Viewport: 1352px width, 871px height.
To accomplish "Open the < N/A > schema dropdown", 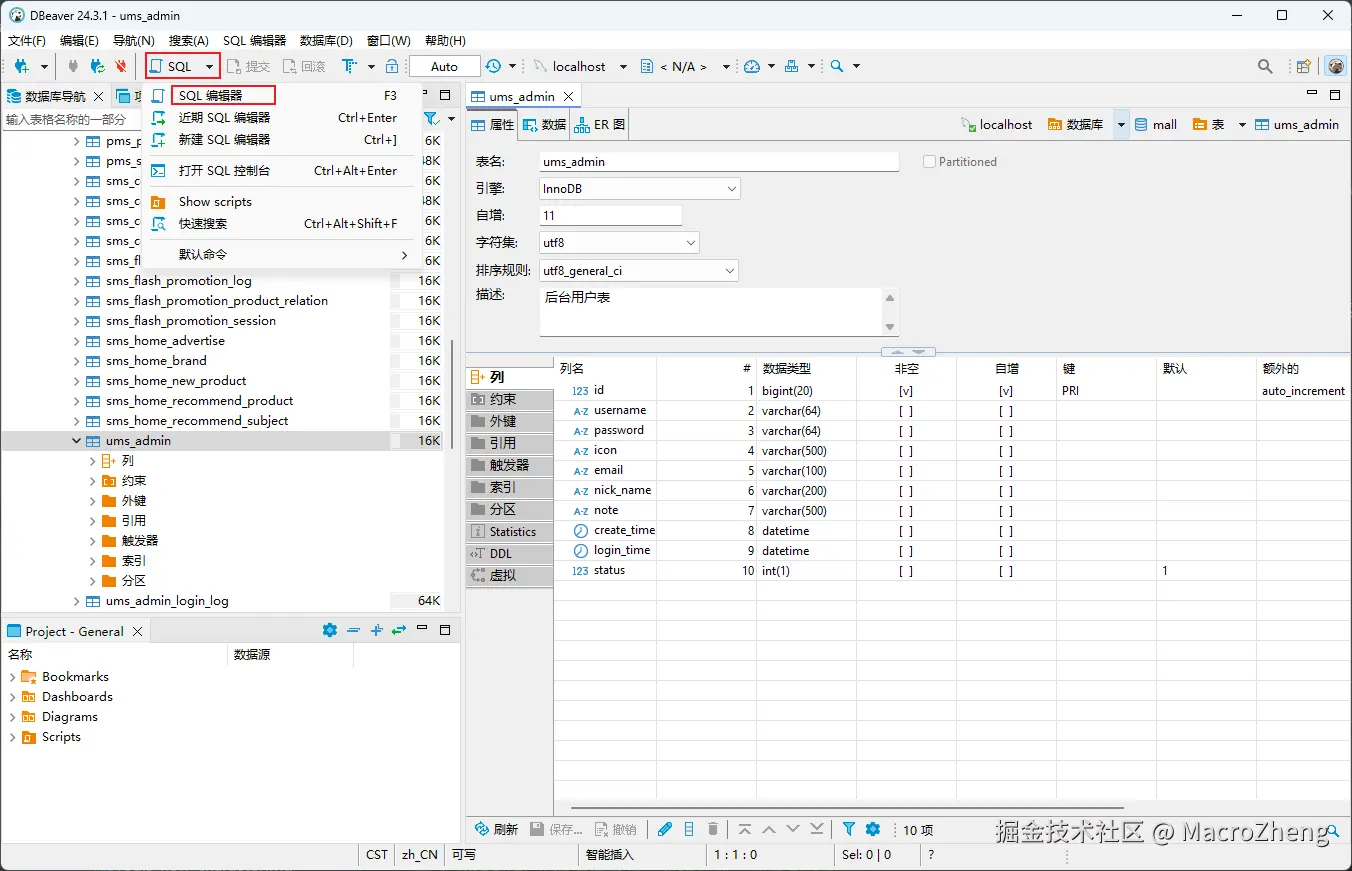I will pyautogui.click(x=726, y=67).
